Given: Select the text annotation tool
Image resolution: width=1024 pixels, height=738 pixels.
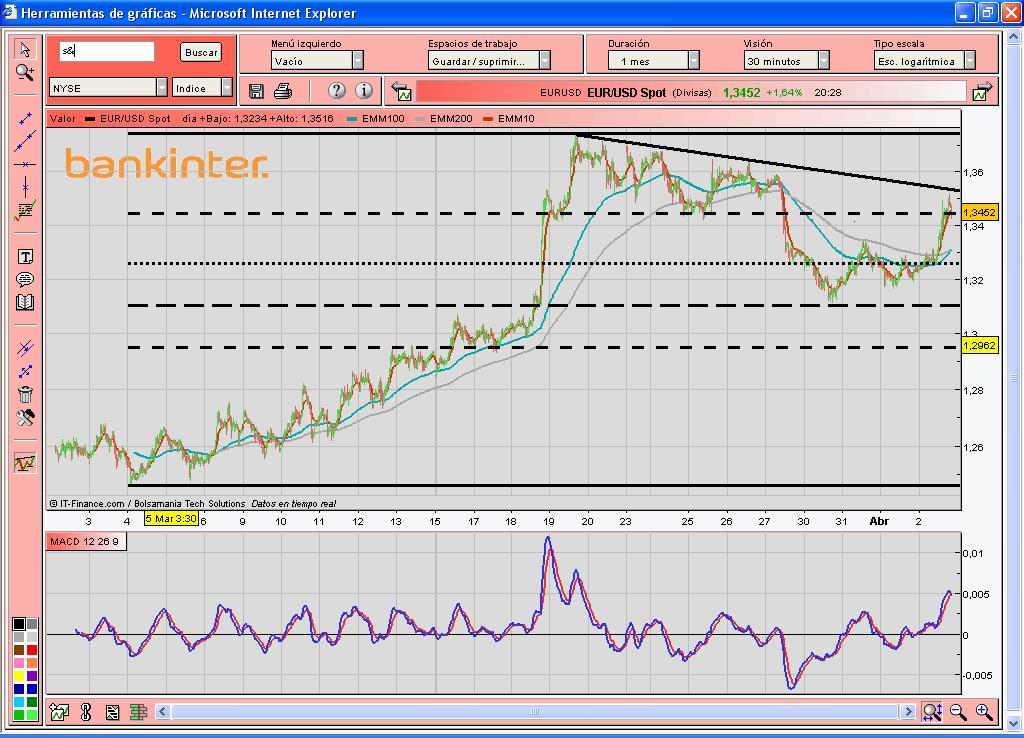Looking at the screenshot, I should [25, 257].
